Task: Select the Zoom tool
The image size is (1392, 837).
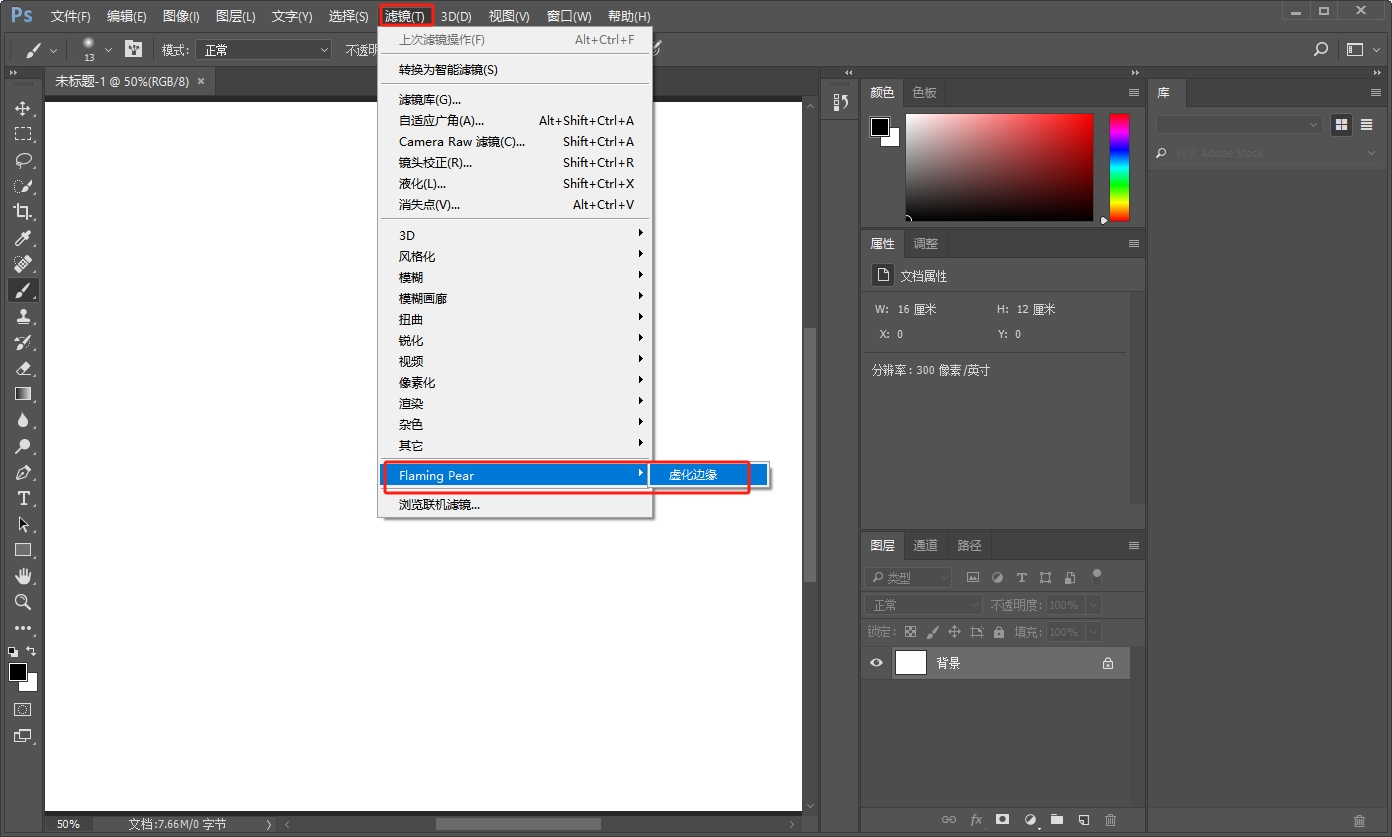Action: click(x=24, y=602)
